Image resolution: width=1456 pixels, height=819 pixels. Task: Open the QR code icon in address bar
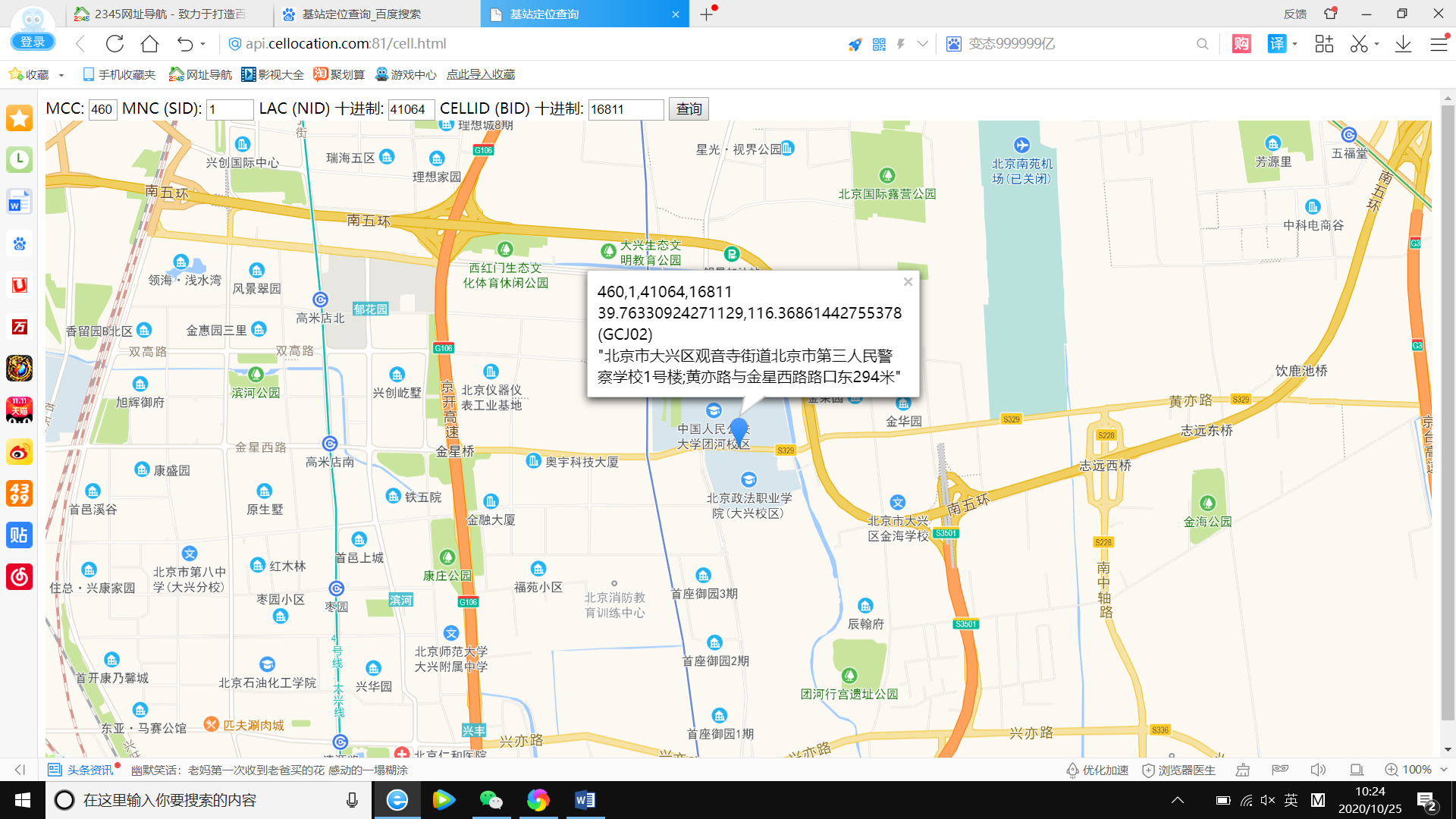[x=879, y=44]
